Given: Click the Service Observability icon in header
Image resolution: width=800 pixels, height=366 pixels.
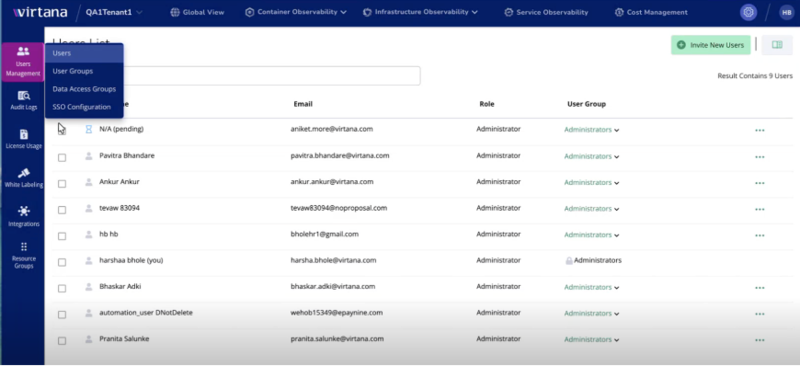Looking at the screenshot, I should (509, 12).
